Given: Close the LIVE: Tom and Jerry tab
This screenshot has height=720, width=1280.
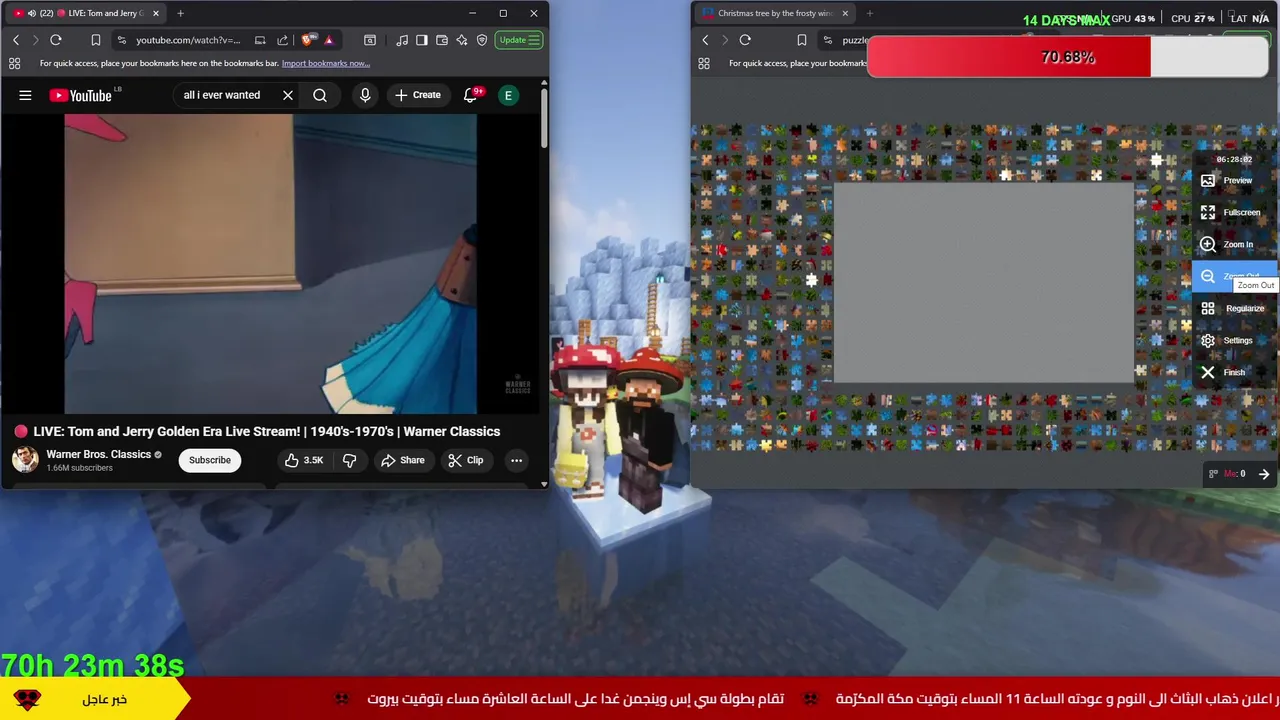Looking at the screenshot, I should pos(156,13).
